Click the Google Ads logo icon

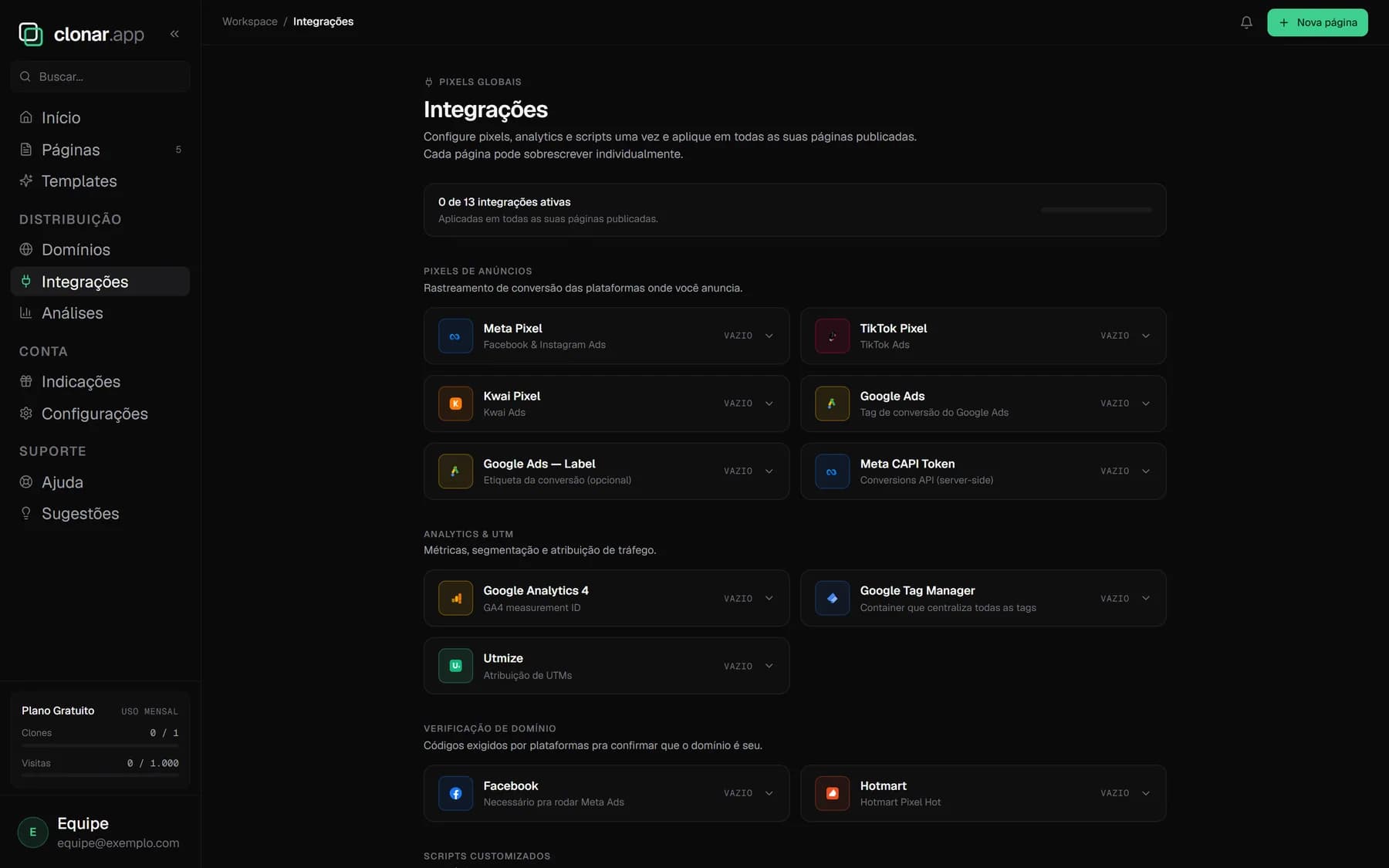(832, 404)
